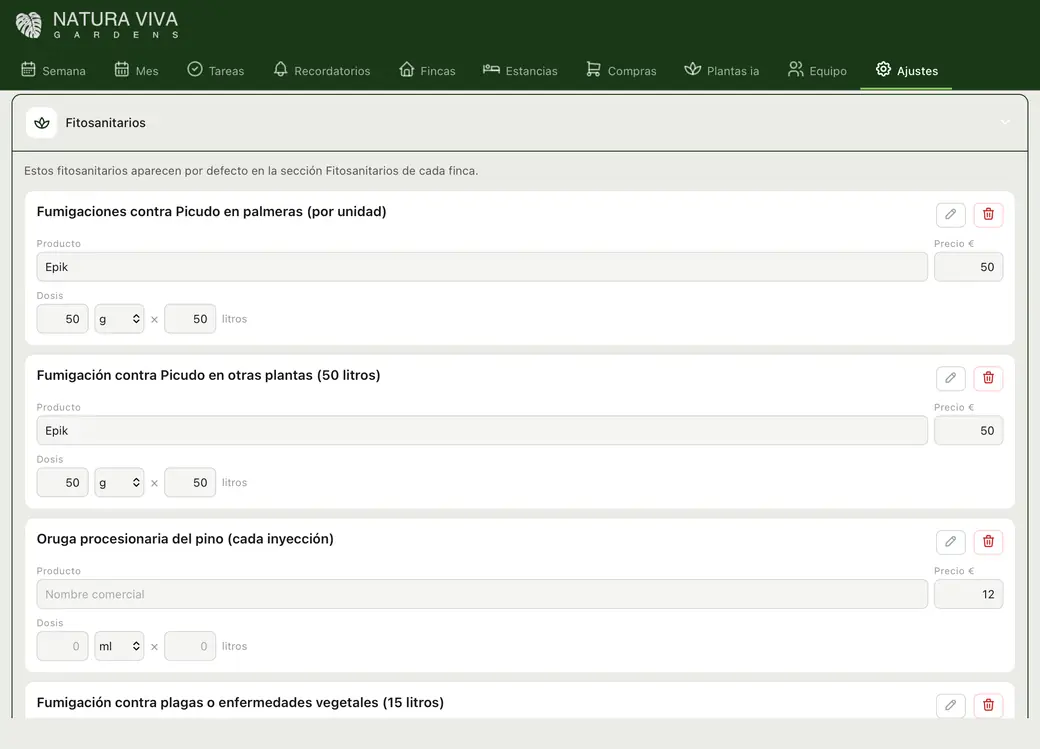Click the Fitosanitarios section plant icon

point(42,123)
